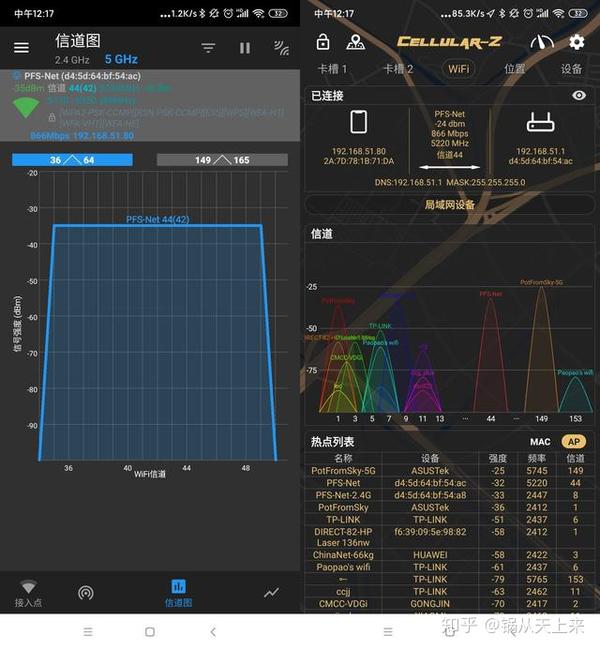The height and width of the screenshot is (650, 600).
Task: Tap the recents button in right screenshot
Action: point(388,632)
